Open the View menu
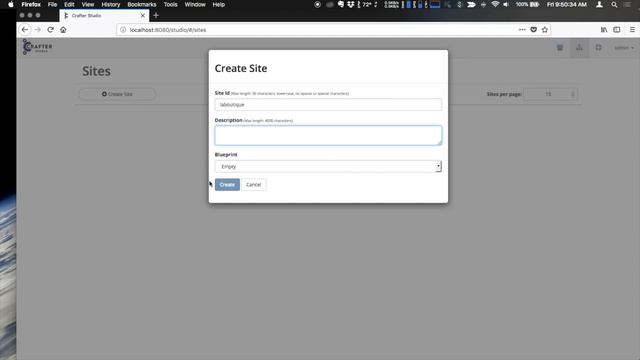The height and width of the screenshot is (360, 640). pos(88,4)
